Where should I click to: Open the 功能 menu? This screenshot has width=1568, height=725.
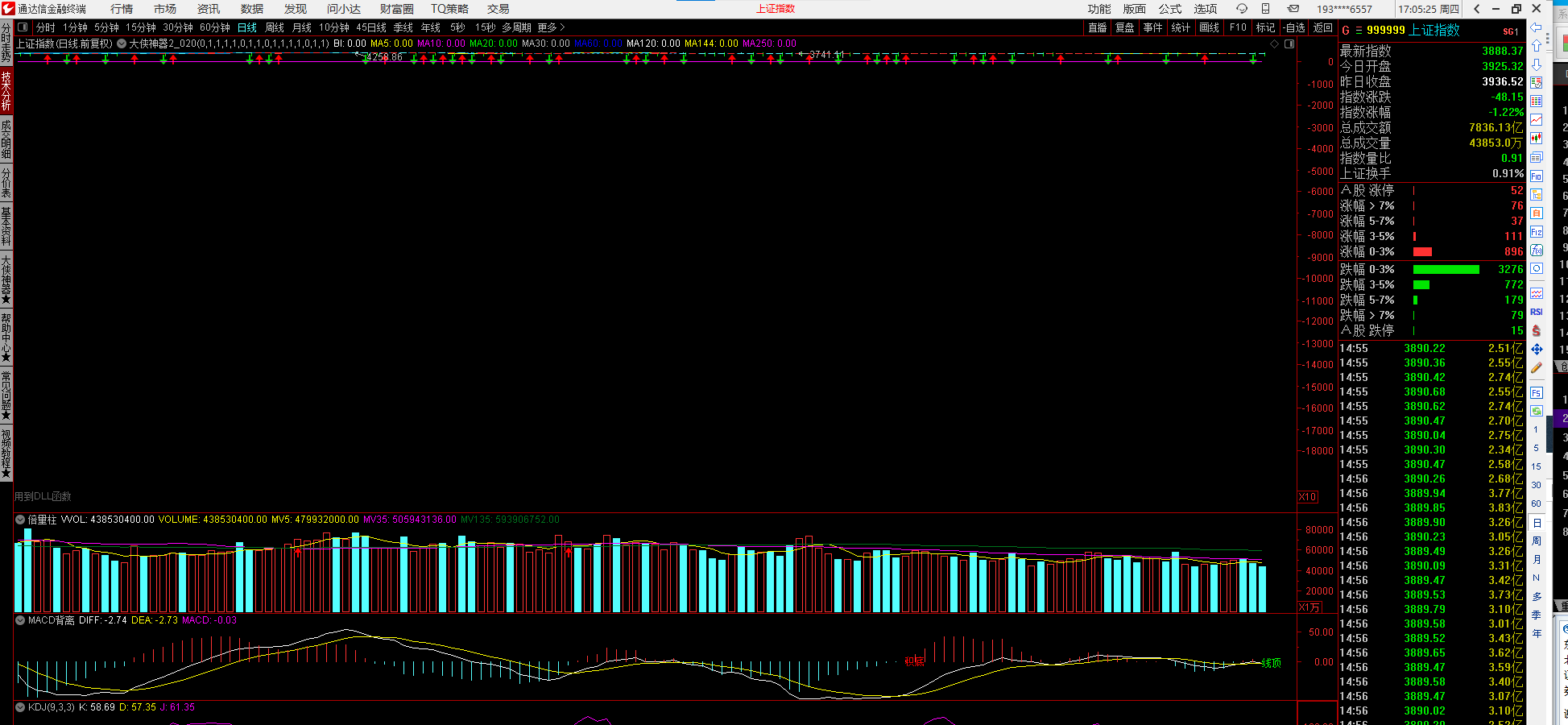(1099, 9)
